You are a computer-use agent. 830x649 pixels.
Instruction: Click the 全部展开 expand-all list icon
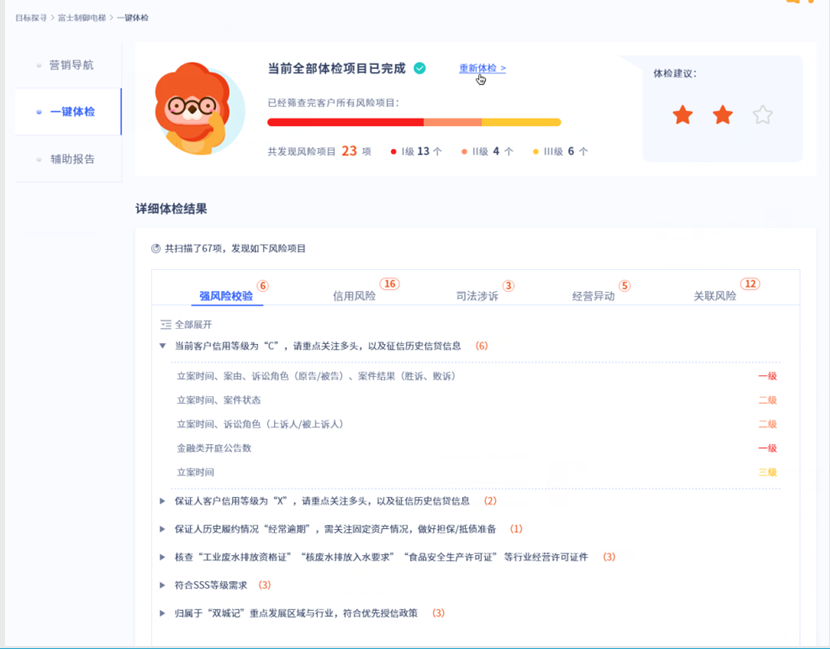(166, 324)
